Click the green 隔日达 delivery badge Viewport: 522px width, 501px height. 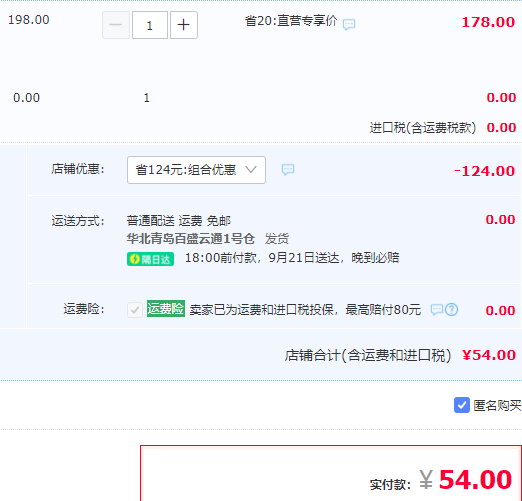[x=150, y=259]
